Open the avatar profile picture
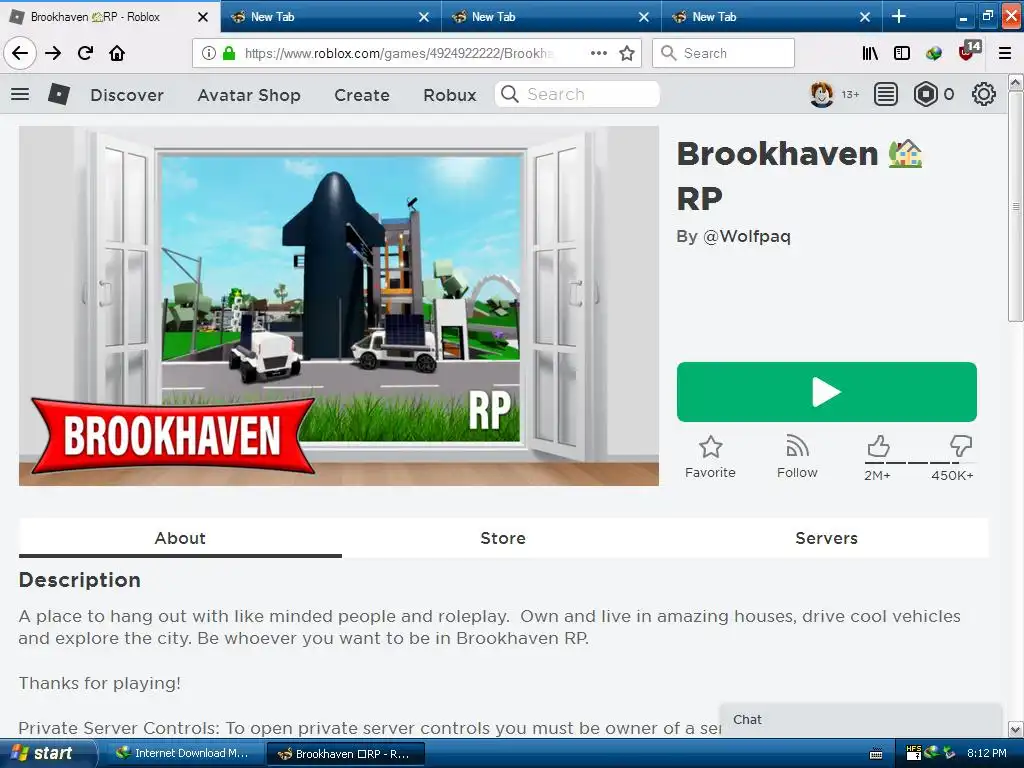The height and width of the screenshot is (768, 1024). point(822,94)
